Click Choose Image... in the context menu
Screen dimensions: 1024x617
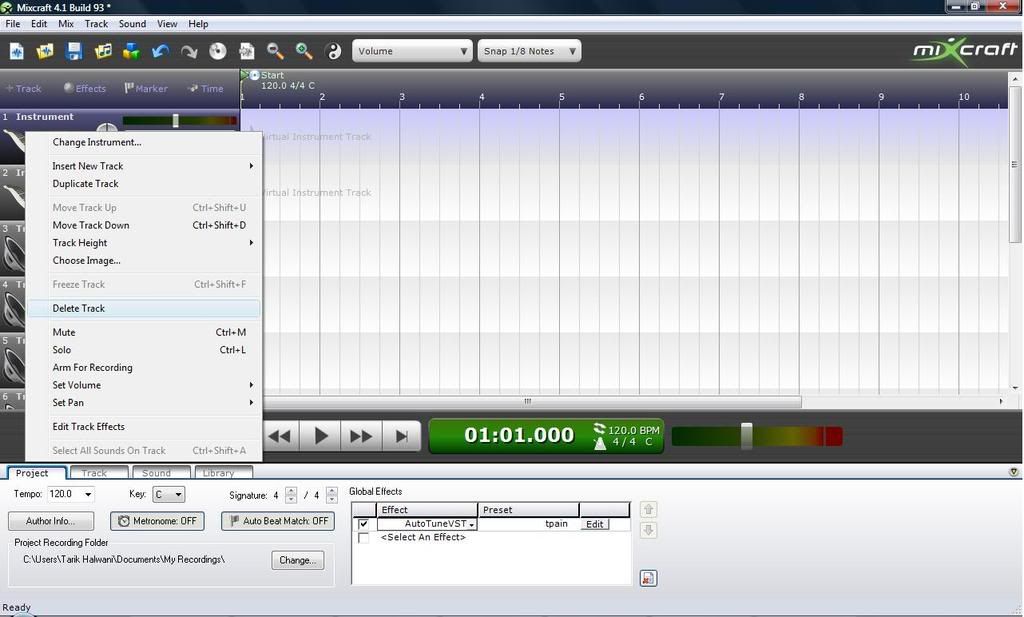coord(143,261)
